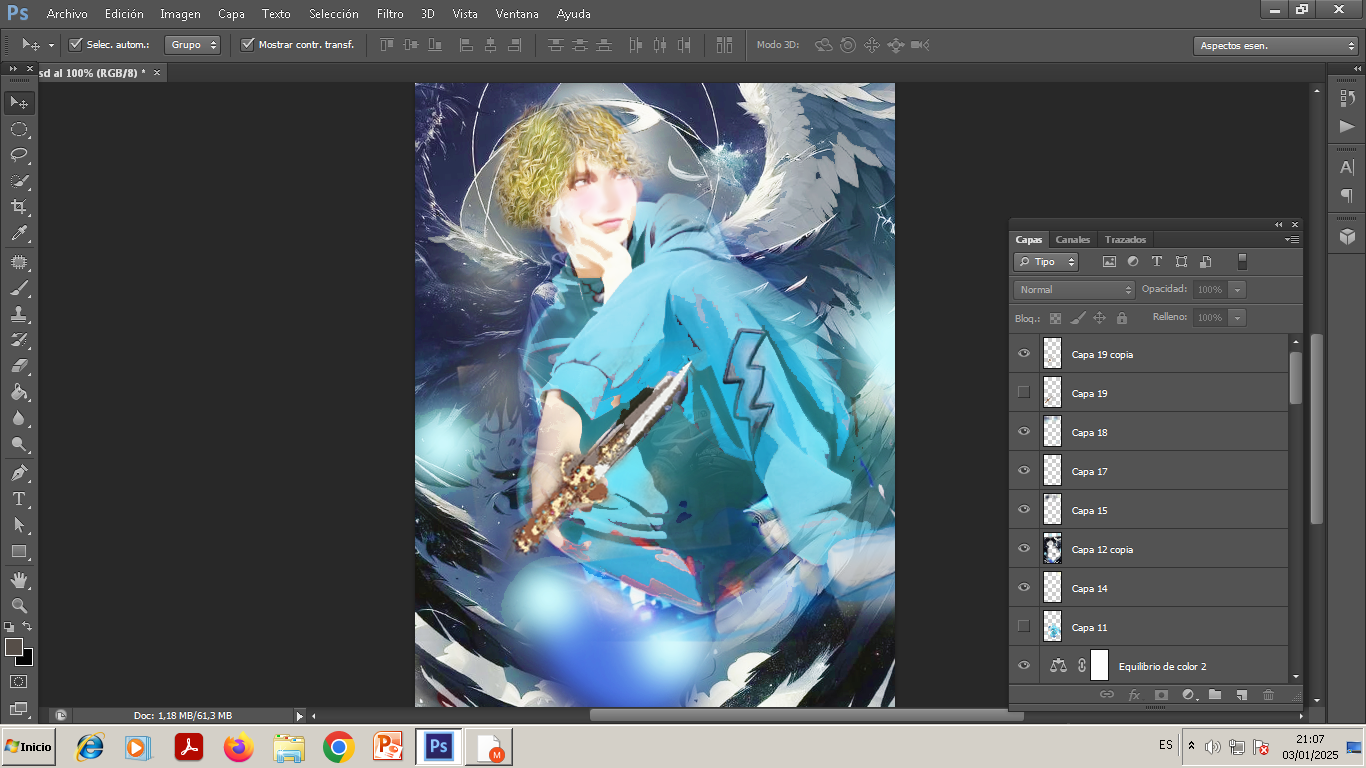
Task: Change the screen mode
Action: pyautogui.click(x=19, y=709)
